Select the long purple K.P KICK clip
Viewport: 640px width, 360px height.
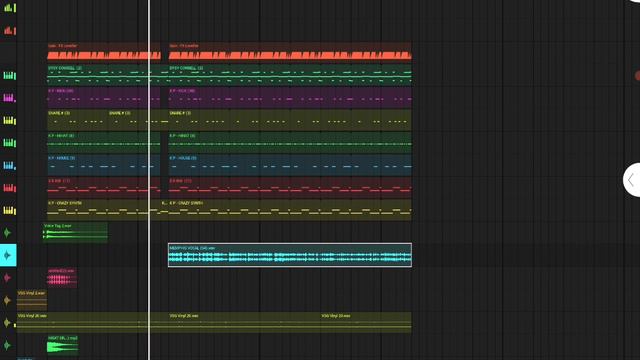click(x=290, y=97)
